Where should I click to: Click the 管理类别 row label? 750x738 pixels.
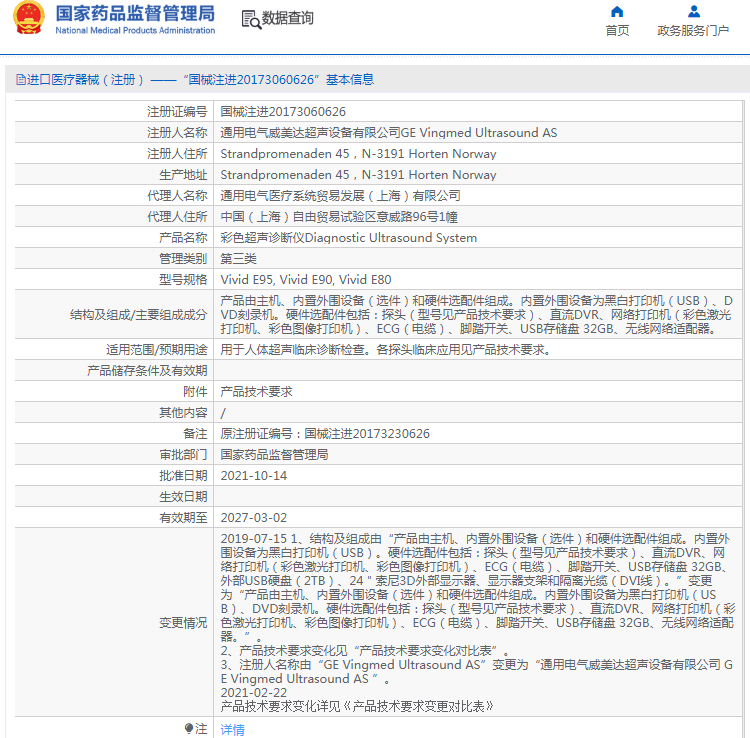tap(183, 259)
